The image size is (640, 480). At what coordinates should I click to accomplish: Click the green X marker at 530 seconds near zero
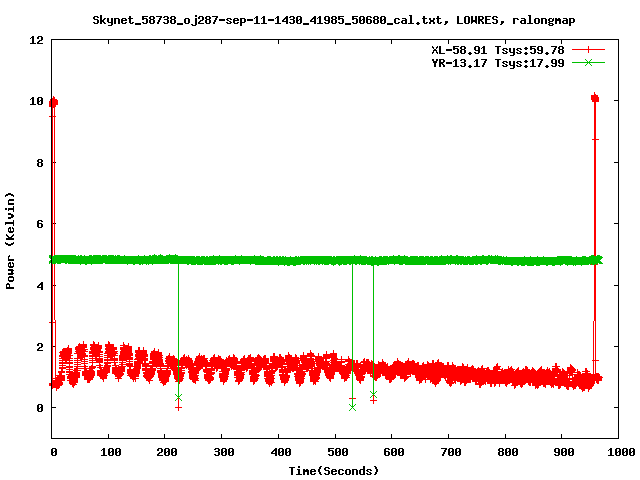(x=352, y=407)
